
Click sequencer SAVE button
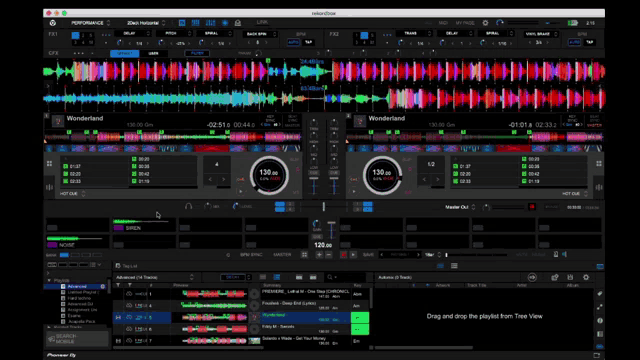point(368,255)
